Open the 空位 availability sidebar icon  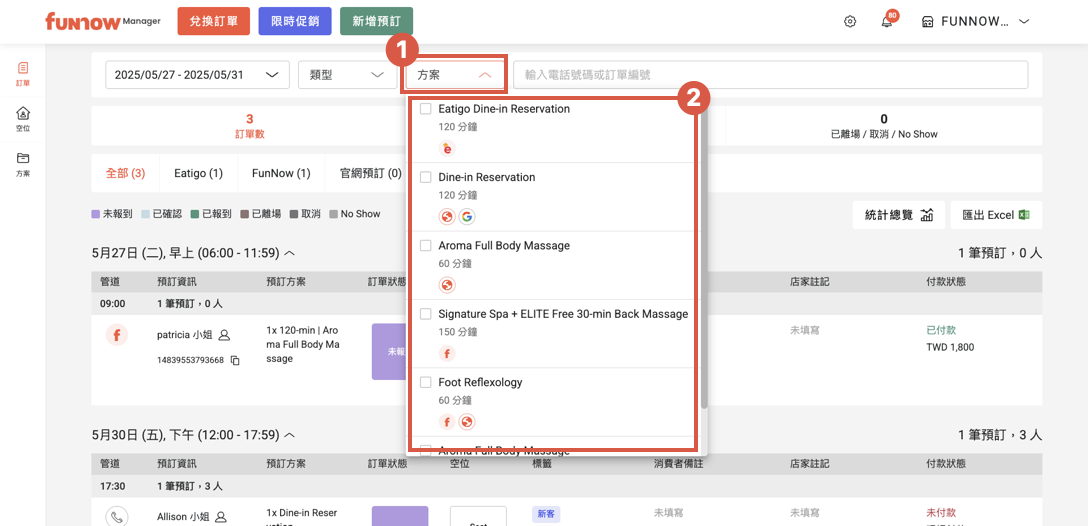pos(23,119)
